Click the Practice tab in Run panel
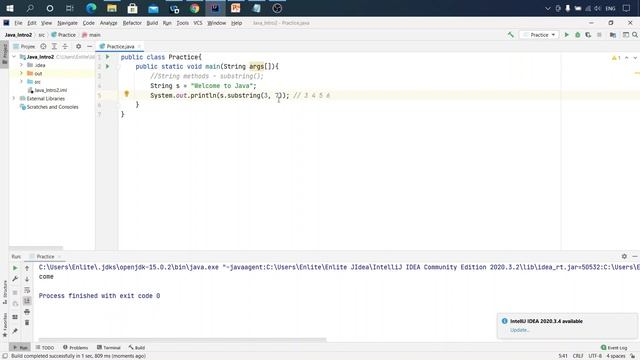This screenshot has width=640, height=360. coord(45,257)
